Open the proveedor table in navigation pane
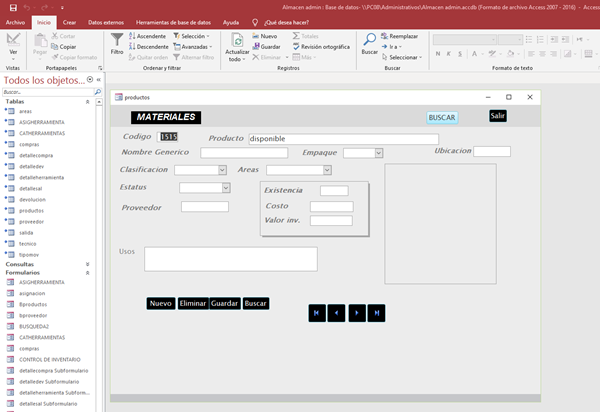 click(x=31, y=222)
